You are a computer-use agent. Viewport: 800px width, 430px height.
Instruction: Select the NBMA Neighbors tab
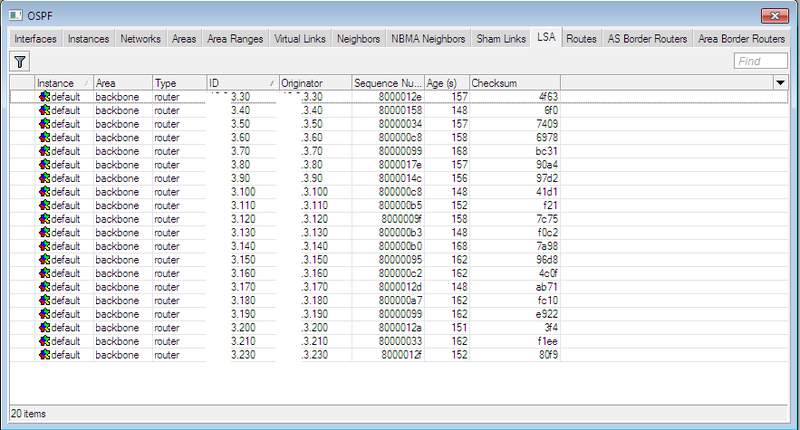pyautogui.click(x=428, y=39)
